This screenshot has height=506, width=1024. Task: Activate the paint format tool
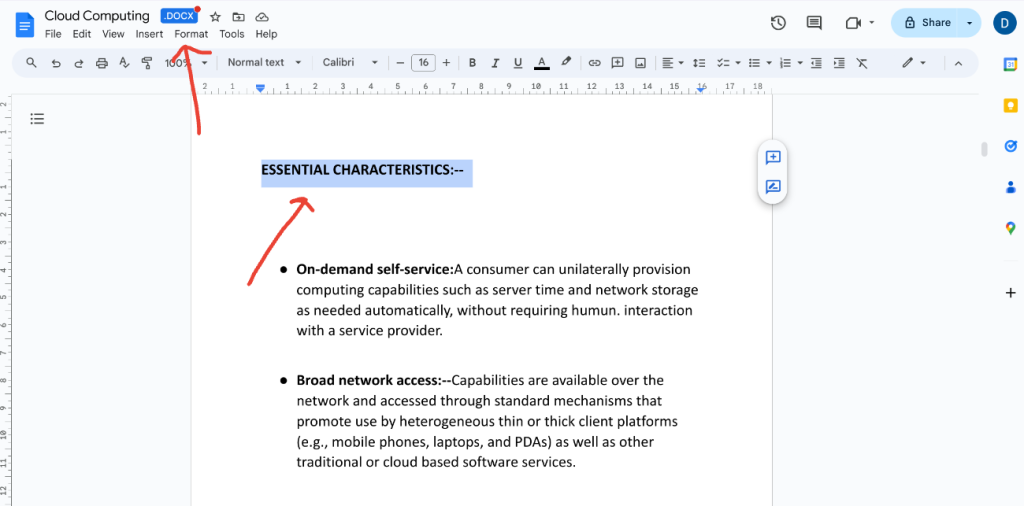click(147, 63)
